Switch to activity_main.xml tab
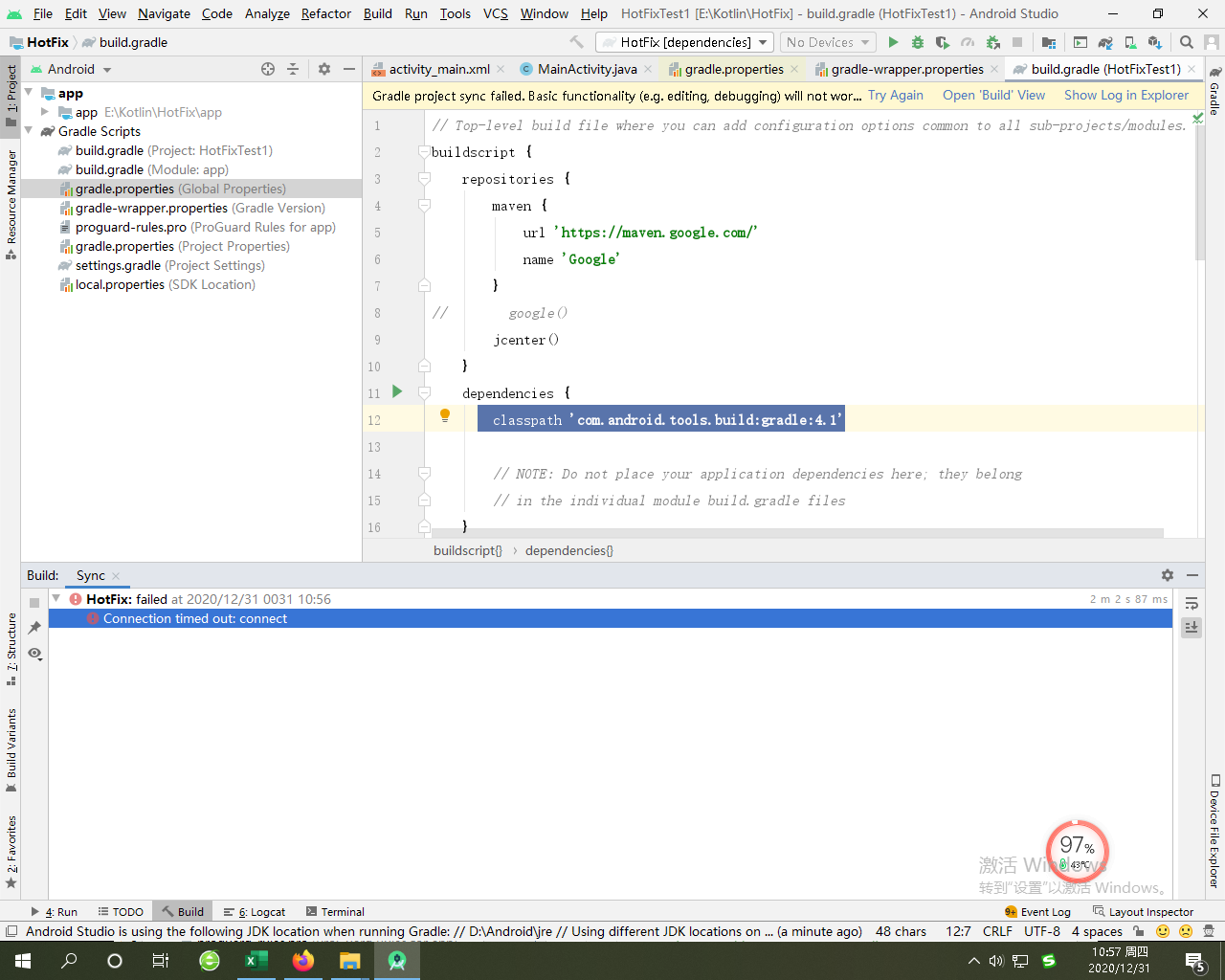Screen dimensions: 1225x980 [x=439, y=69]
